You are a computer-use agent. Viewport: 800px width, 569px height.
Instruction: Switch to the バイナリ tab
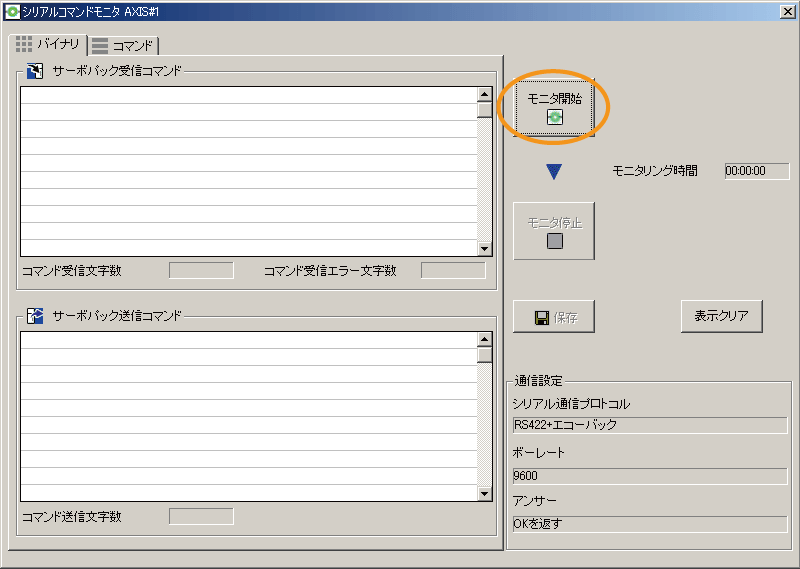47,45
